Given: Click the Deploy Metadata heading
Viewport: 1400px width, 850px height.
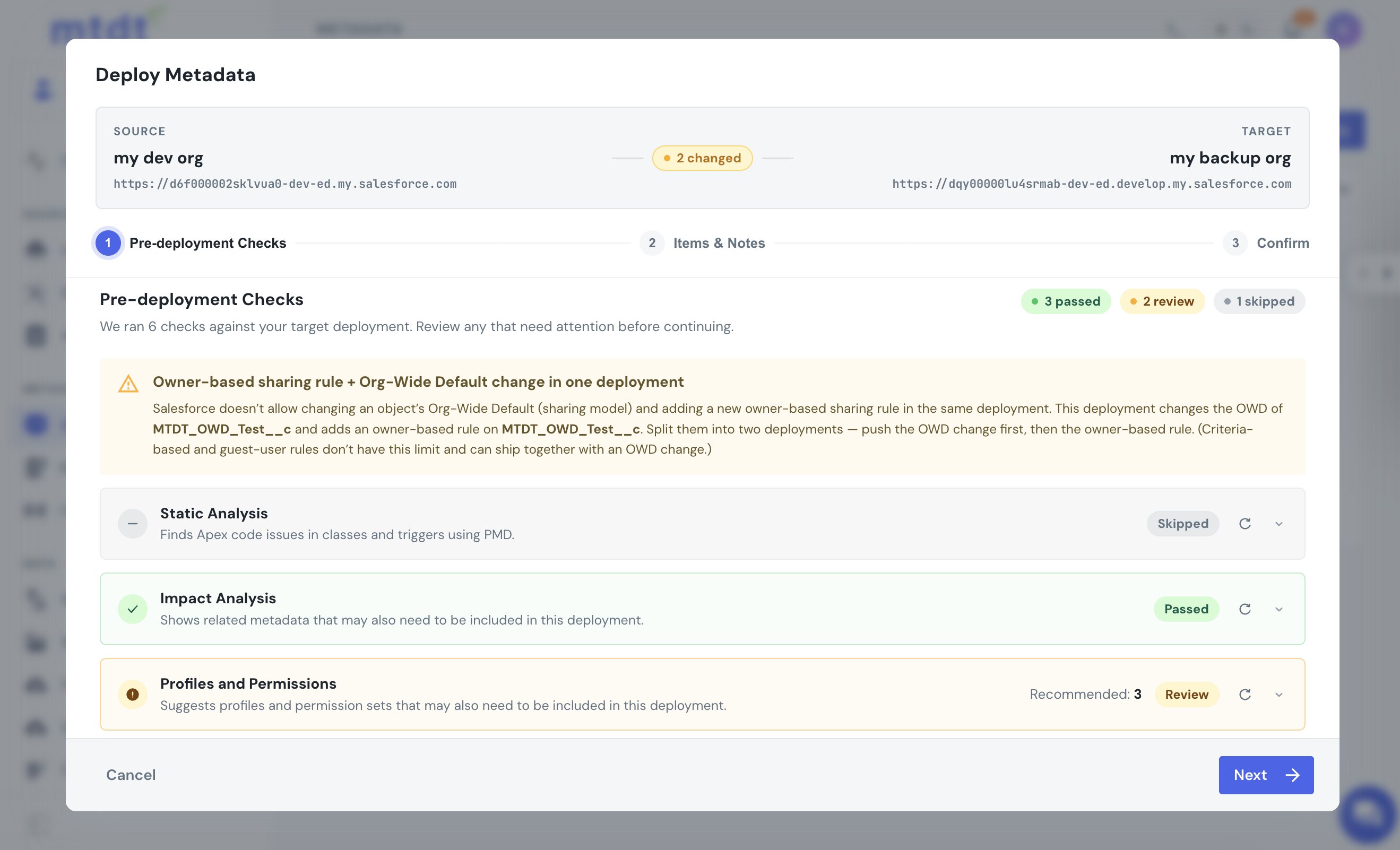Looking at the screenshot, I should coord(176,74).
